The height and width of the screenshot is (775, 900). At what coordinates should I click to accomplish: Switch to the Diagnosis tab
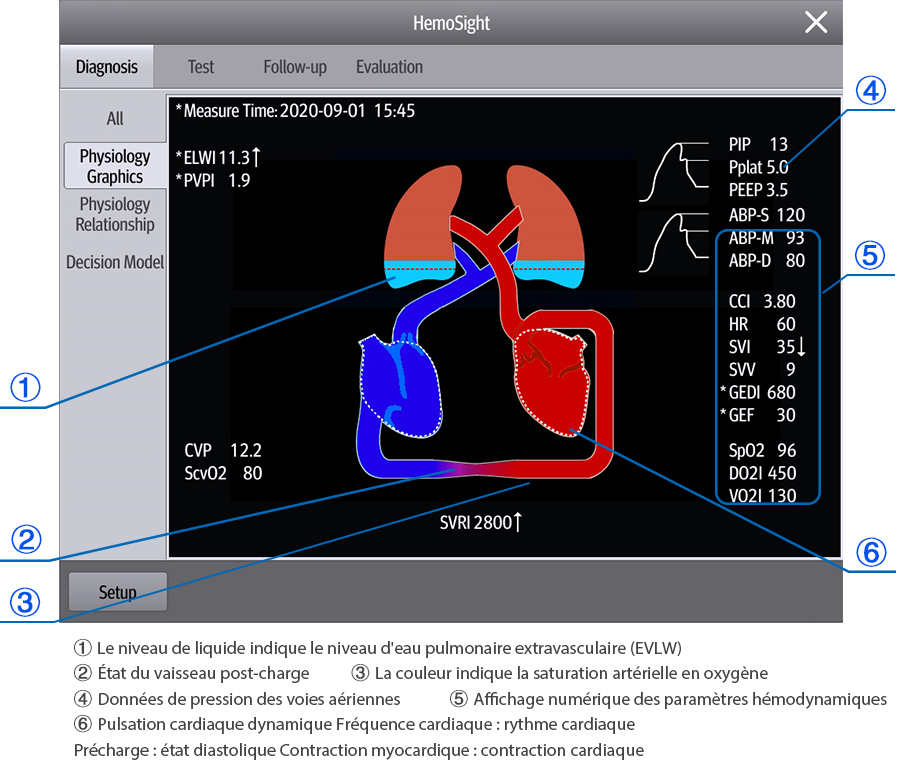click(106, 67)
